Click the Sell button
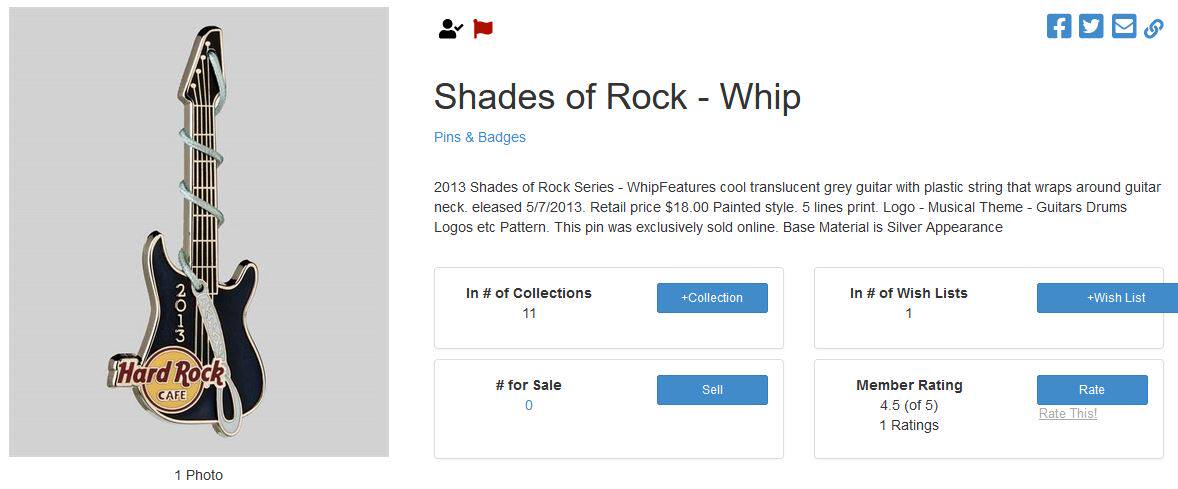The height and width of the screenshot is (489, 1178). pos(712,390)
